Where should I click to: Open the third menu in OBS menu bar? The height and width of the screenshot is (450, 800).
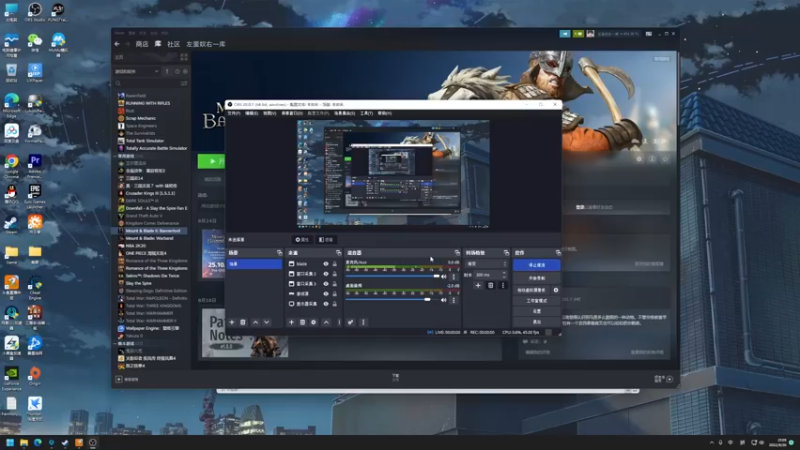269,113
